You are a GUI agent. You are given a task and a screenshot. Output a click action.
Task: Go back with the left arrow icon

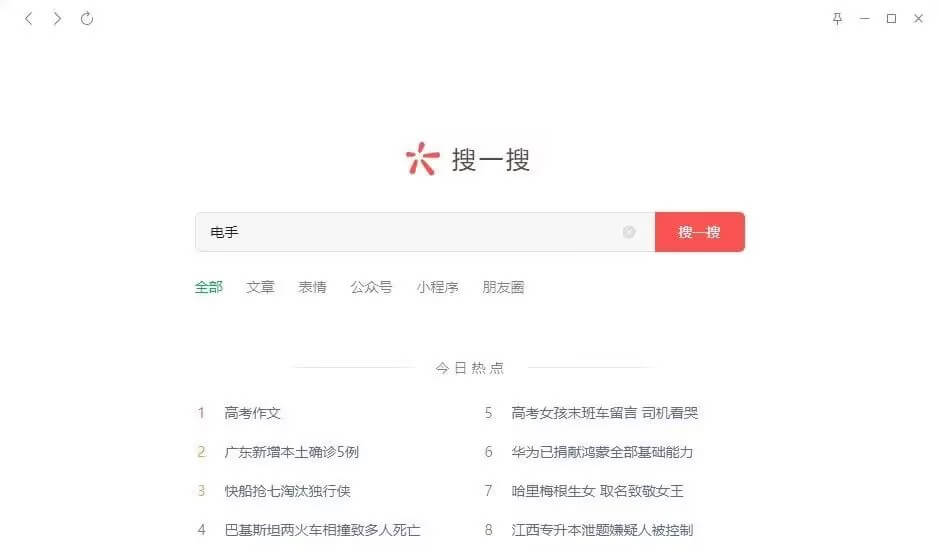28,19
